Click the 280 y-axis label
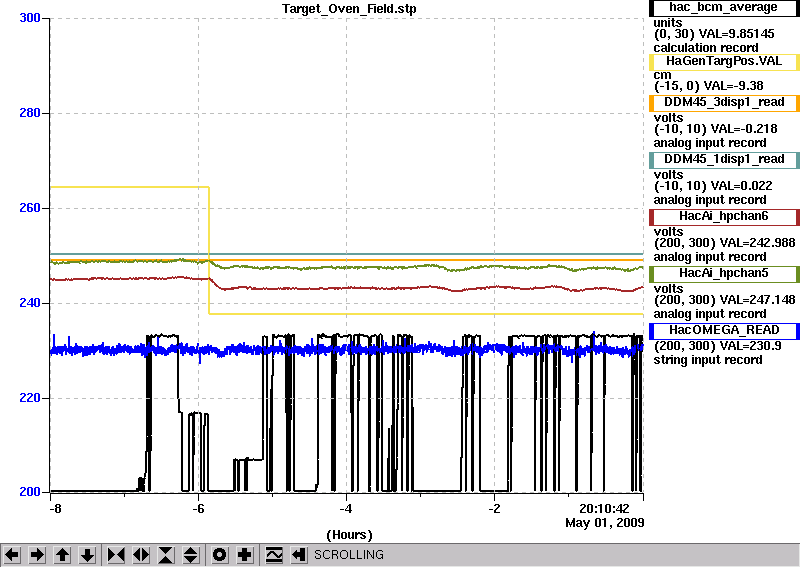This screenshot has width=800, height=567. 30,113
